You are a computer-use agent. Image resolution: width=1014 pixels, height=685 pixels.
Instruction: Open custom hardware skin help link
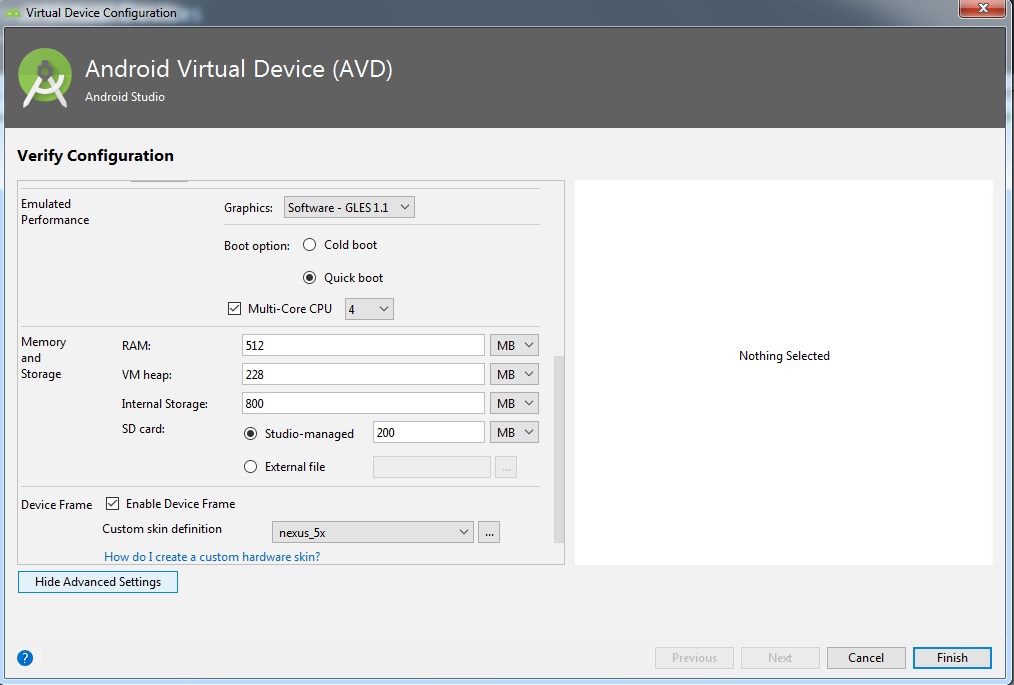pyautogui.click(x=212, y=557)
